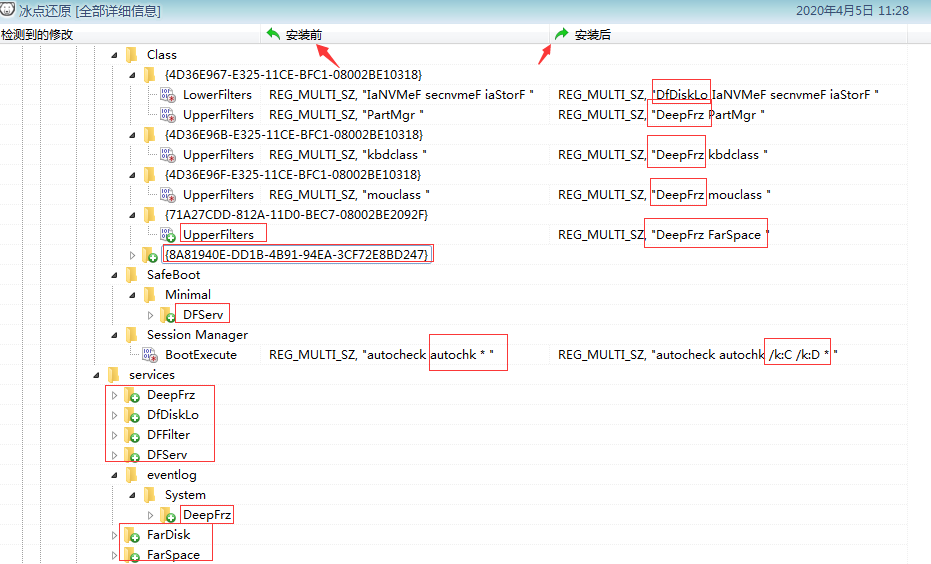Collapse the eventlog node
This screenshot has width=931, height=564.
click(114, 476)
